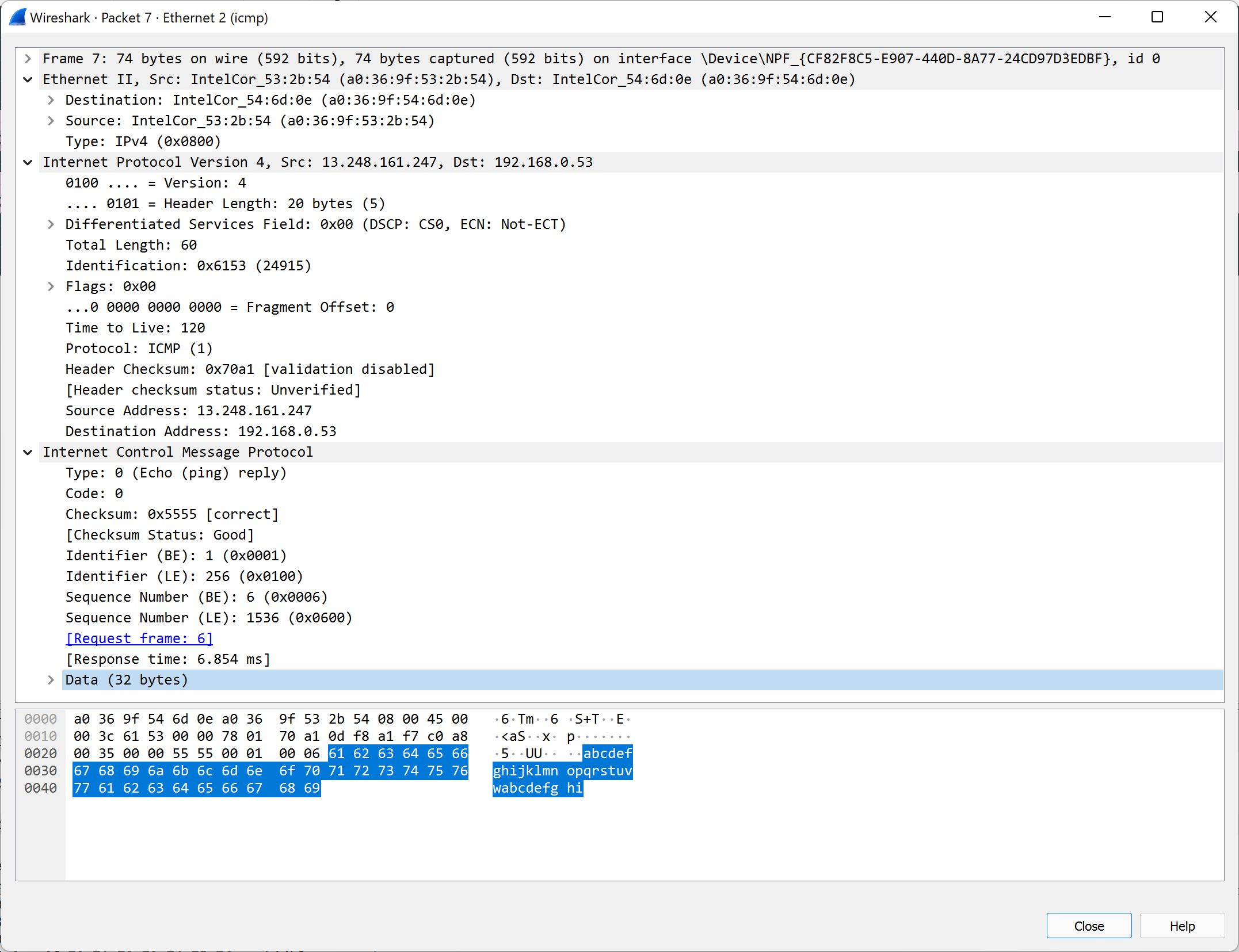Collapse the Internet Protocol Version 4 section
1239x952 pixels.
click(x=27, y=162)
